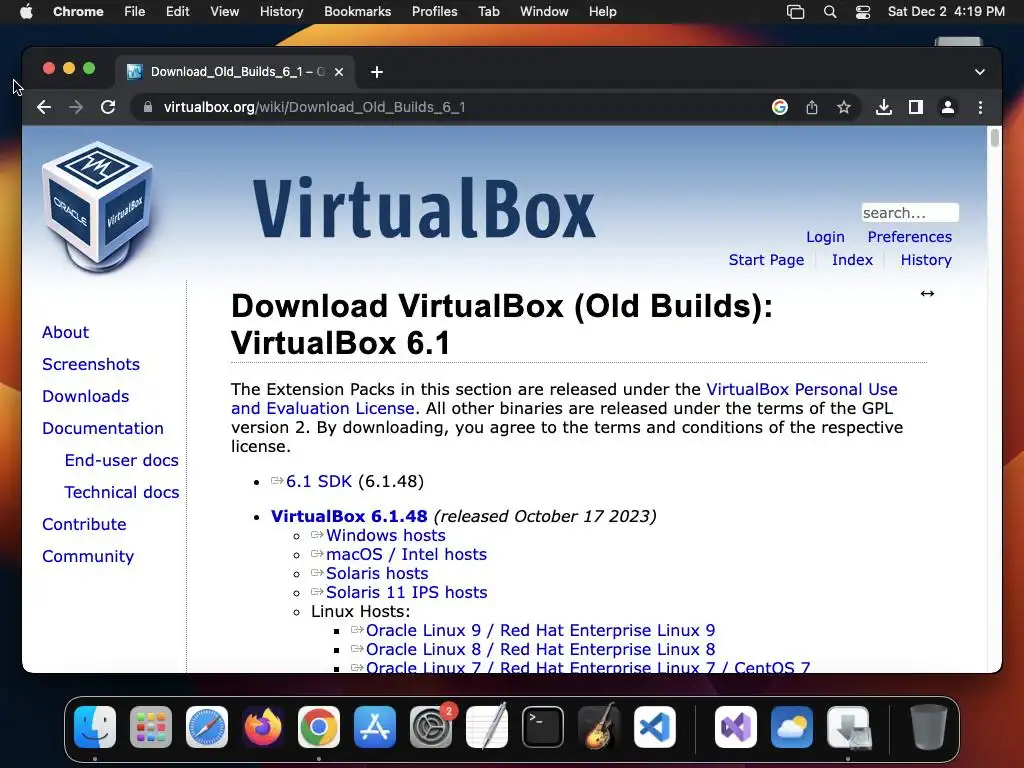Bookmark this page with the star icon
Screen dimensions: 1024x768
coord(844,107)
